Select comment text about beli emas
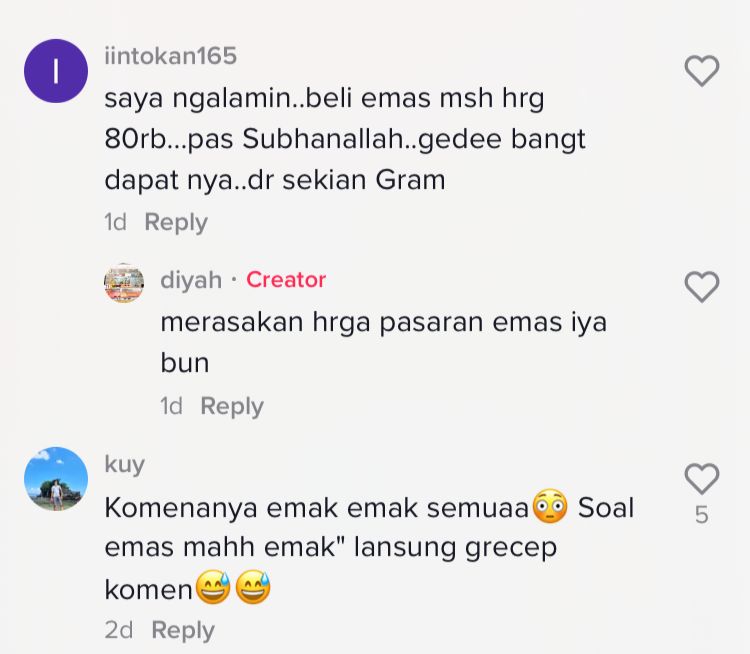The width and height of the screenshot is (750, 654). coord(345,139)
